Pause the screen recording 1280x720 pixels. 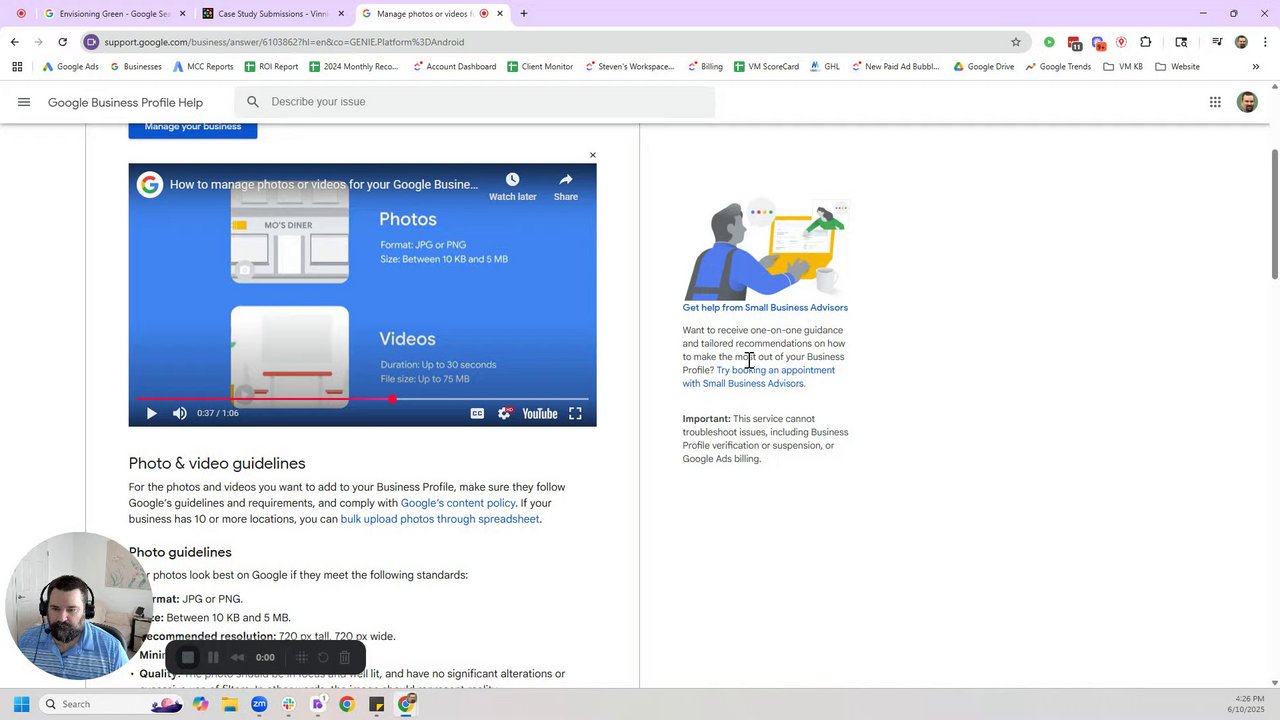(x=213, y=657)
